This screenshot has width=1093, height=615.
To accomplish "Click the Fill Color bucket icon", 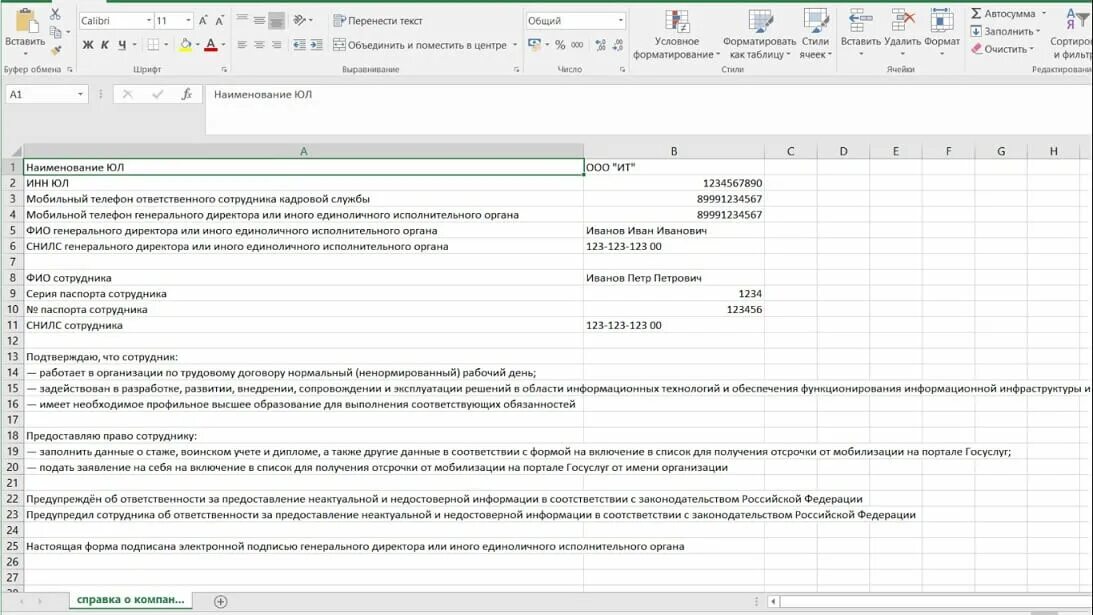I will [185, 45].
